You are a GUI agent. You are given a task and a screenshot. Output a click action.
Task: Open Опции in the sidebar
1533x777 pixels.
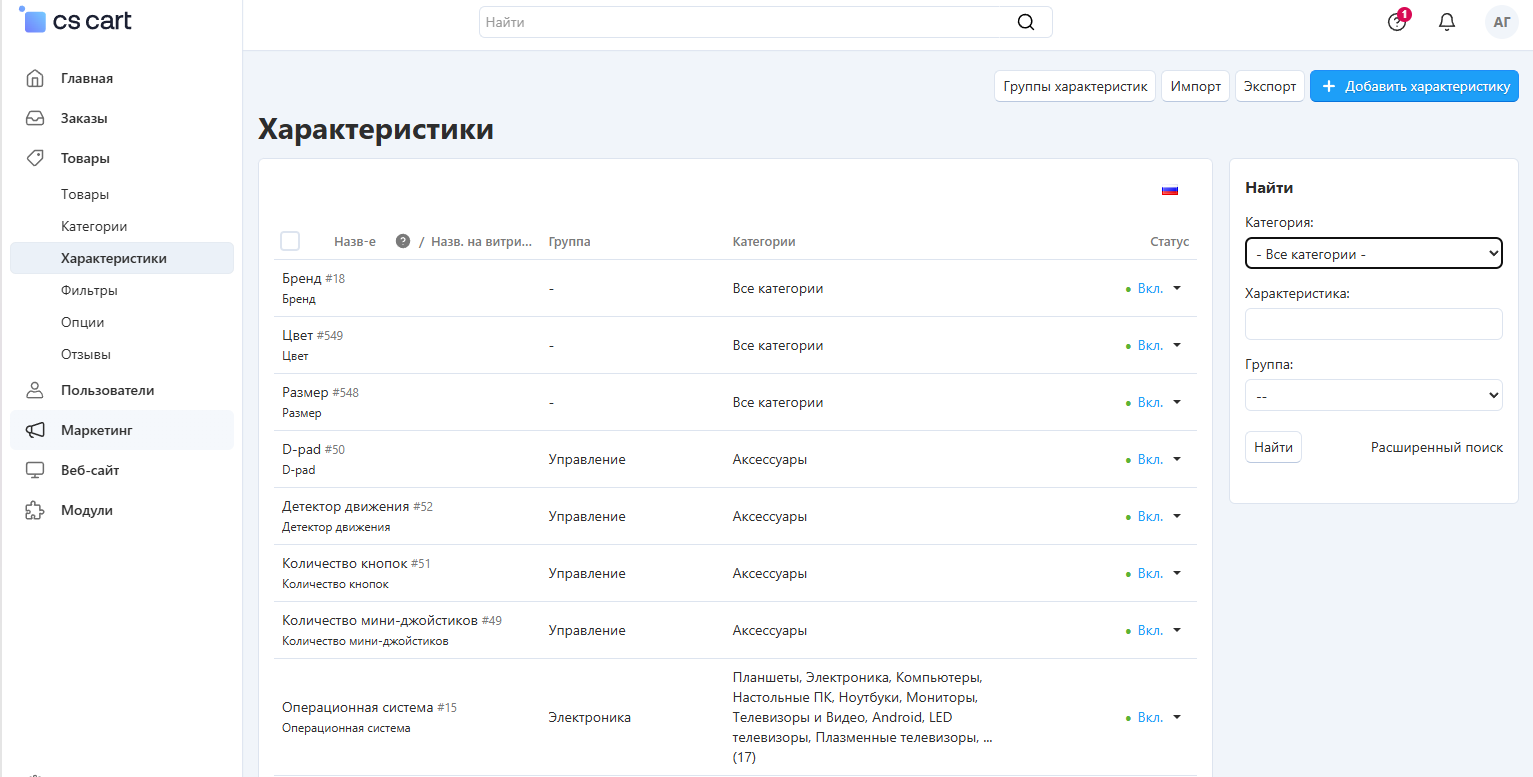pos(83,322)
